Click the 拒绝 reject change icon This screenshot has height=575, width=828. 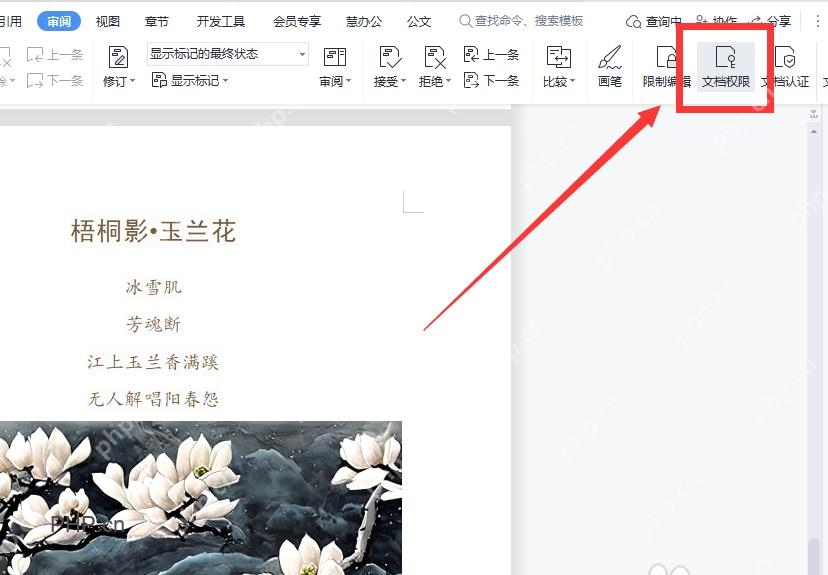[x=435, y=58]
